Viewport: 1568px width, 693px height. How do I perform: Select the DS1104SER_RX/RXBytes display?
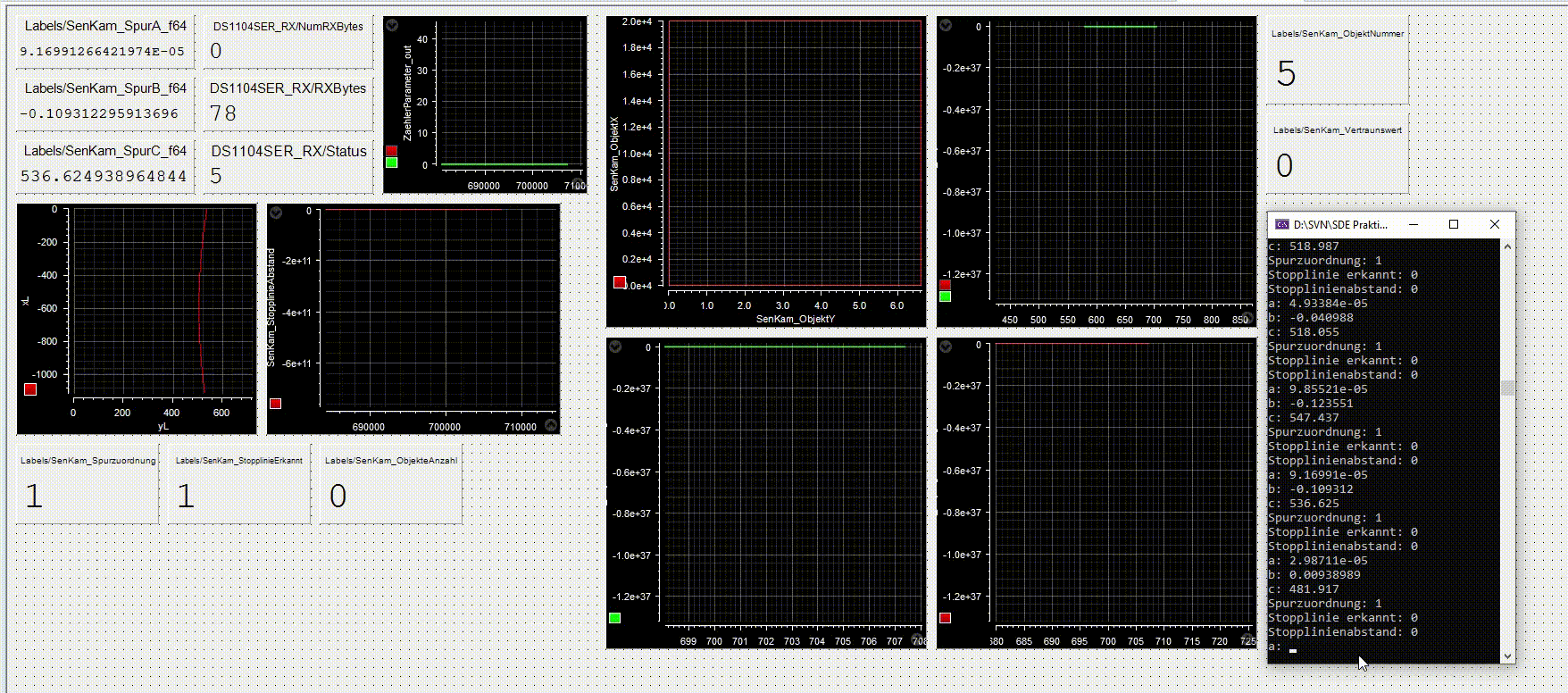(x=288, y=102)
